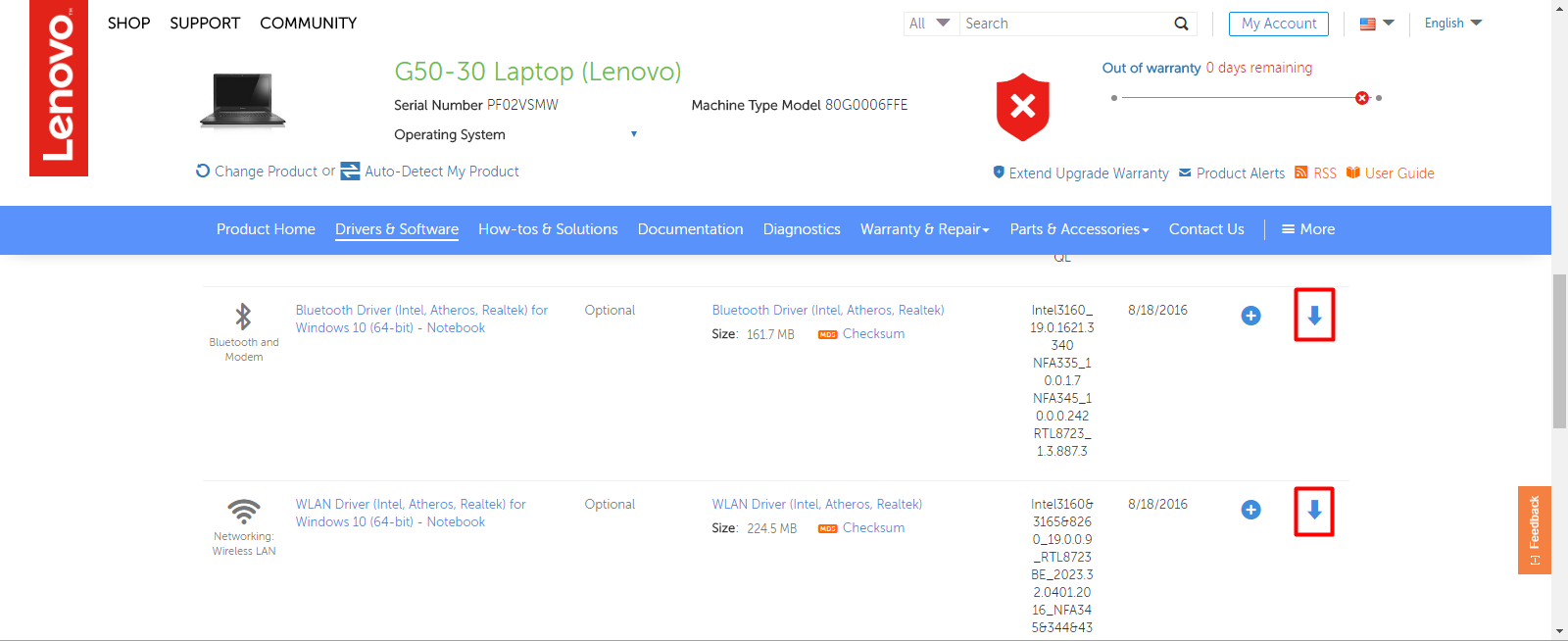Click the MD5 icon beside Bluetooth Checksum
The height and width of the screenshot is (641, 1568).
click(x=828, y=334)
